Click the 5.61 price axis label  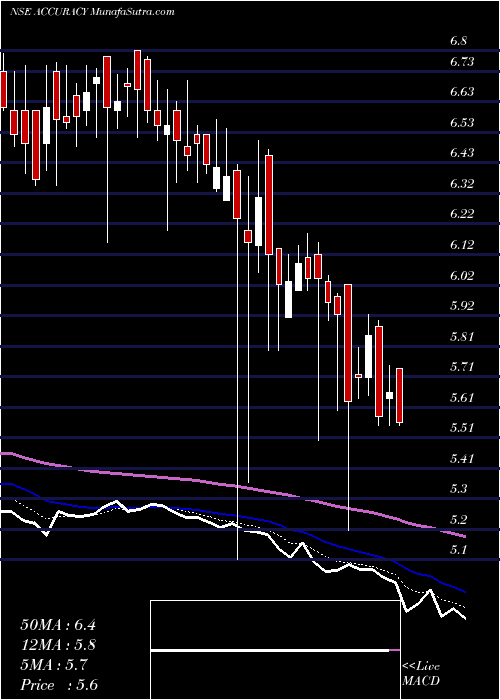click(x=462, y=397)
